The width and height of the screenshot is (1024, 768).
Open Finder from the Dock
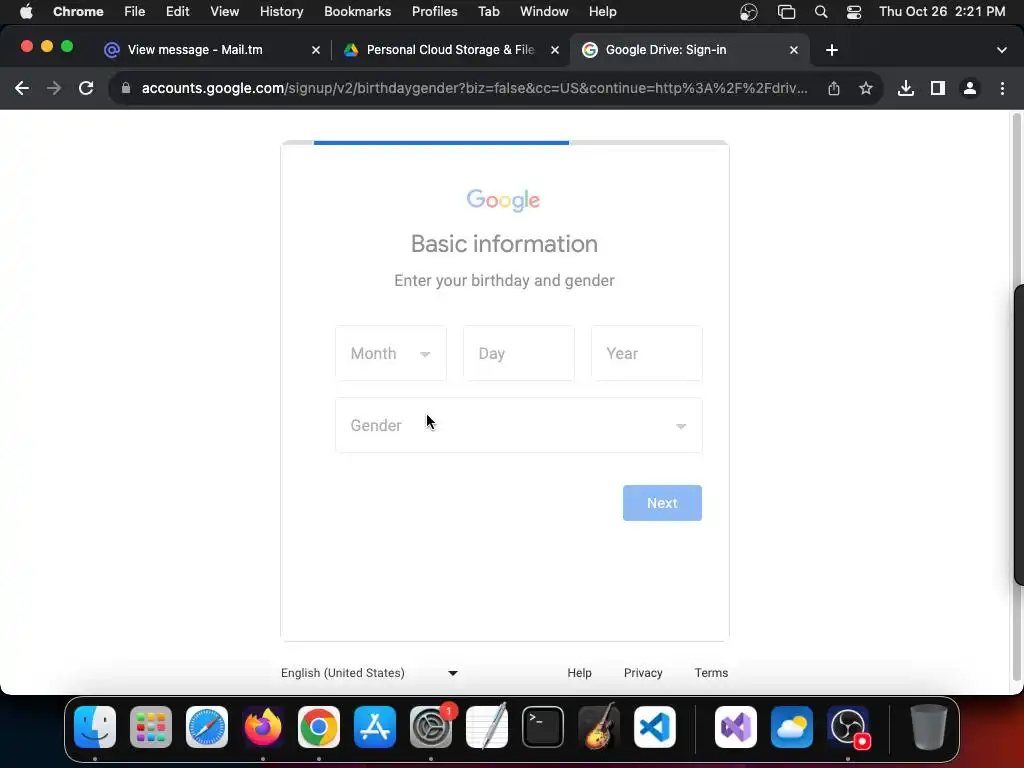[x=95, y=727]
